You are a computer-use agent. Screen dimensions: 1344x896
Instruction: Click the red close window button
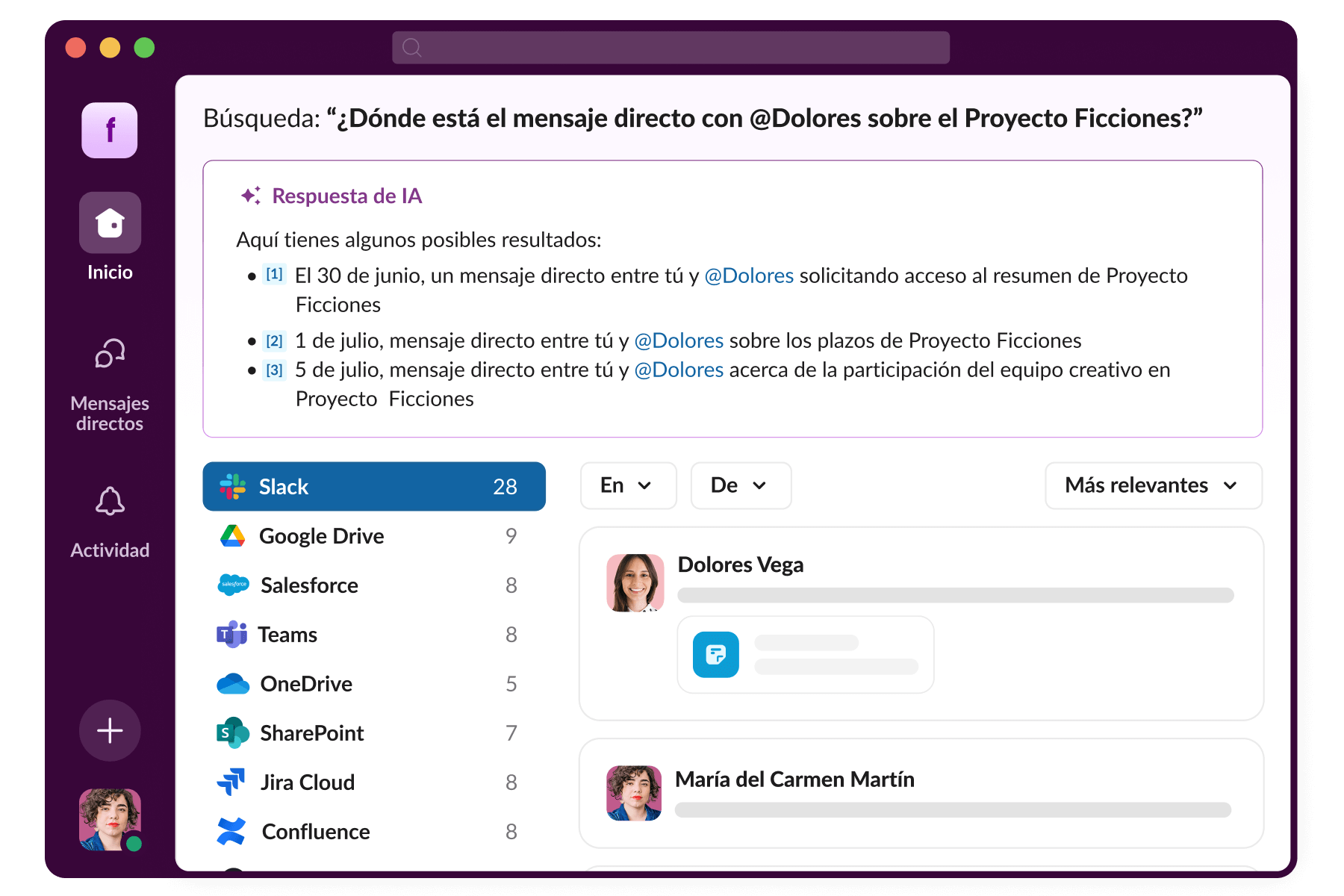75,48
